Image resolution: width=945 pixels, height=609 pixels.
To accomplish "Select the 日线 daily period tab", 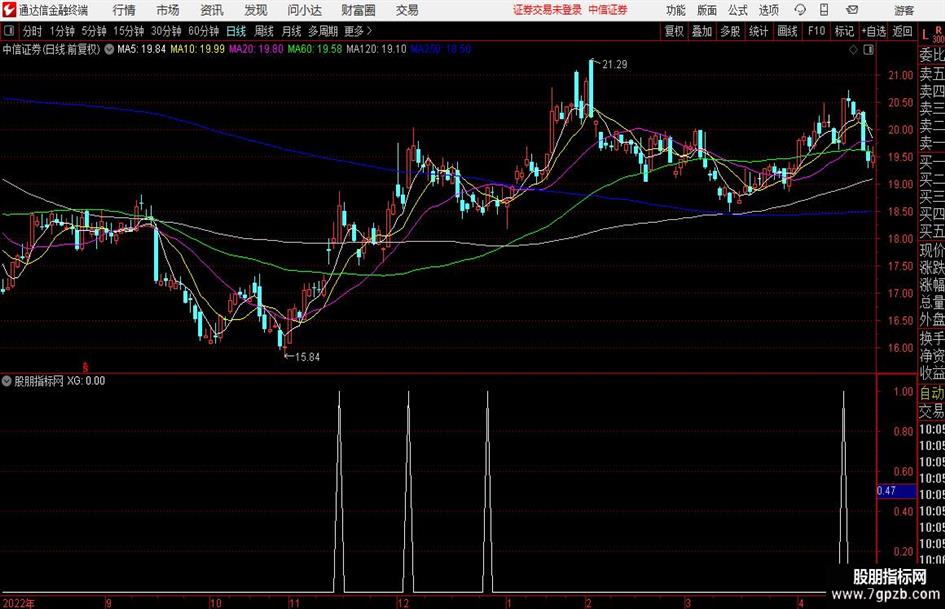I will tap(236, 31).
